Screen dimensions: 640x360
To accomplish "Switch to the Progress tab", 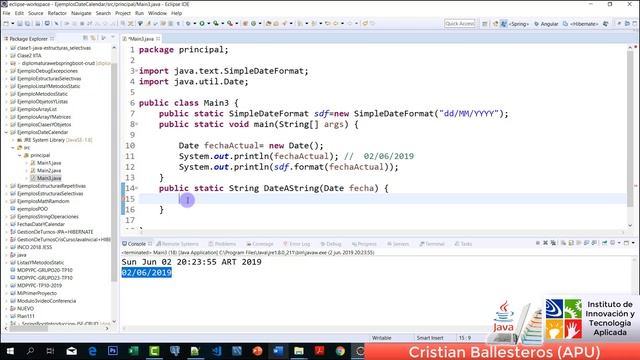I will 364,244.
